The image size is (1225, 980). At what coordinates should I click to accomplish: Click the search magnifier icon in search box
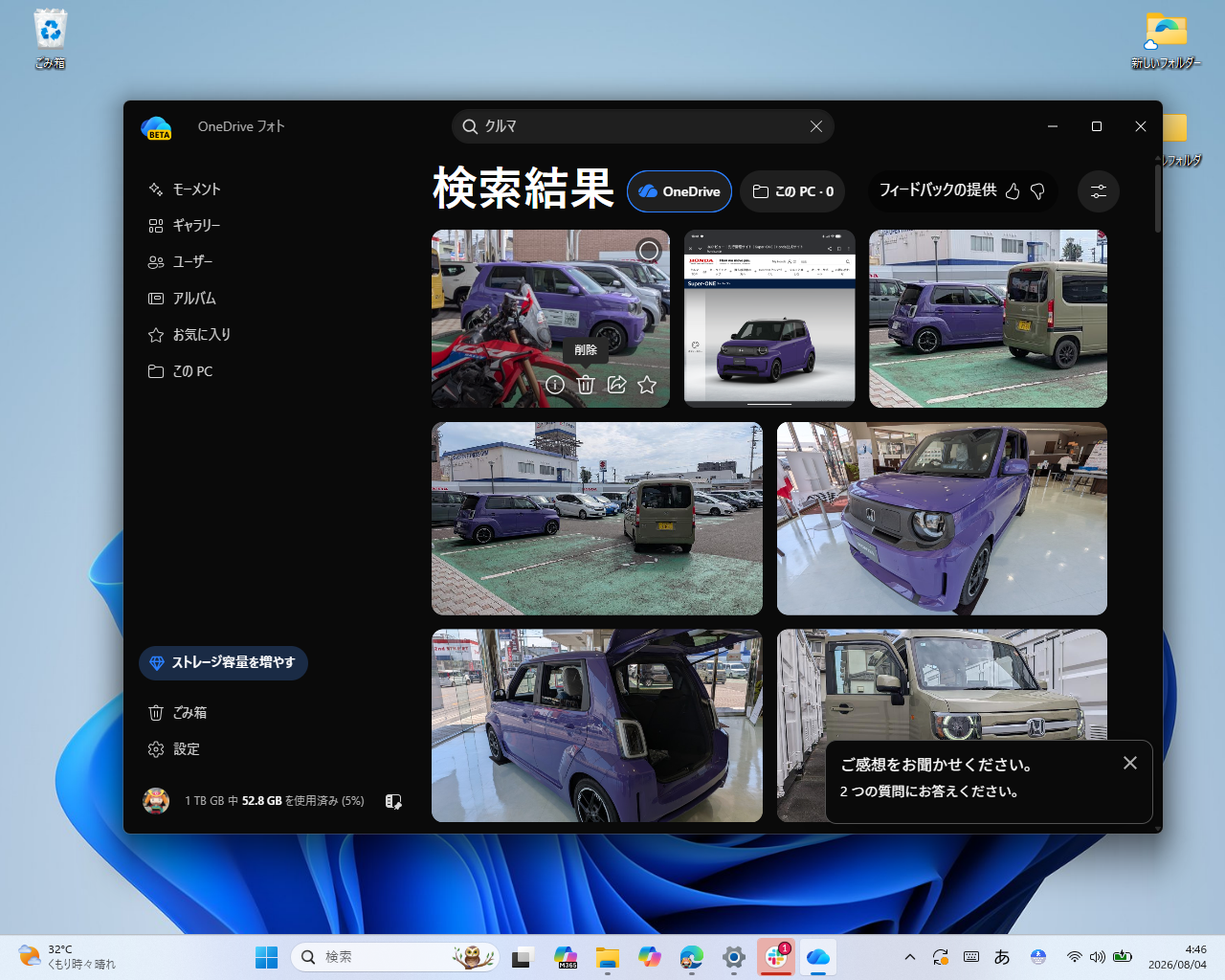[x=470, y=126]
